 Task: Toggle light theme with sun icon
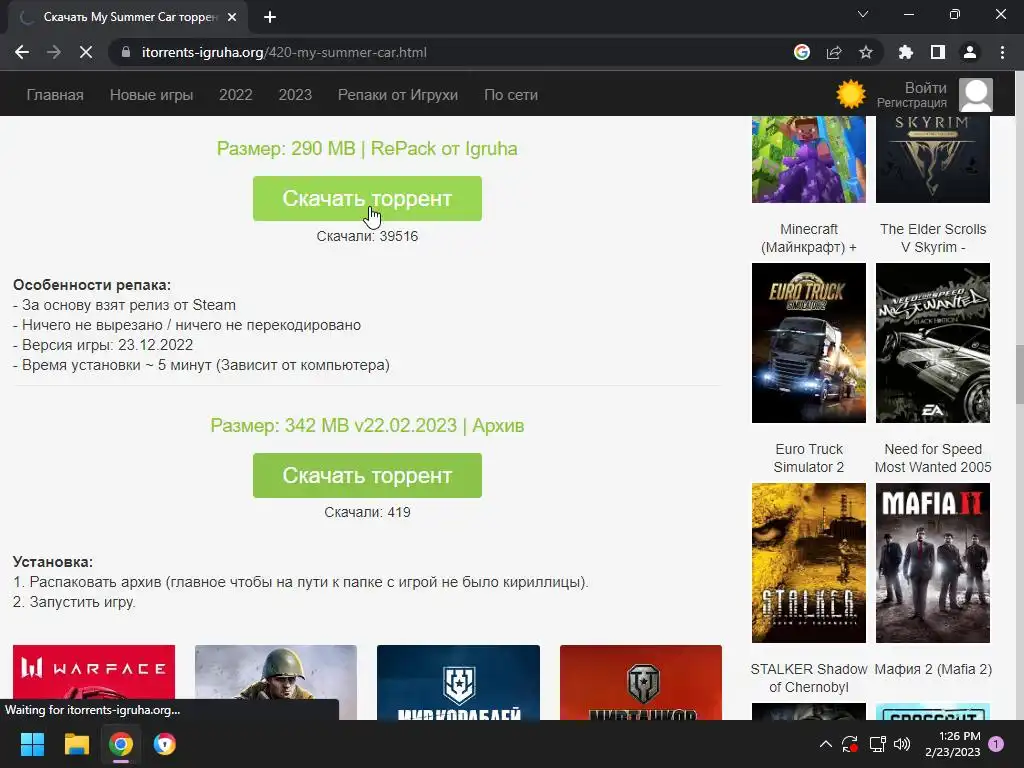coord(851,95)
